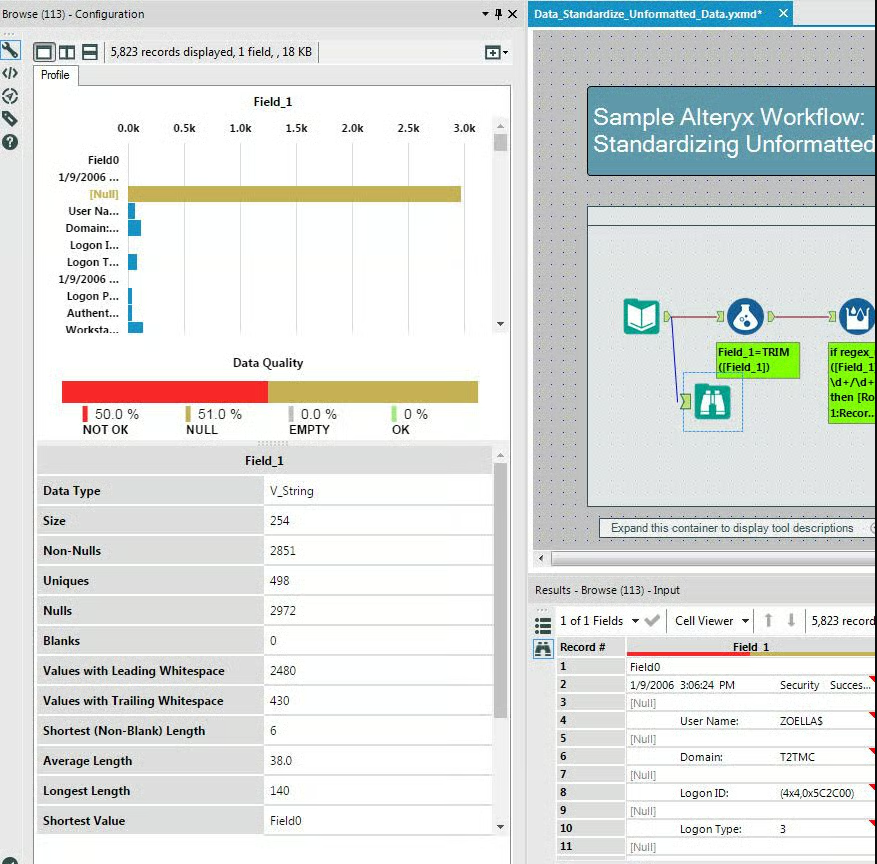Open the new window dropdown arrow
This screenshot has height=864, width=877.
click(506, 53)
